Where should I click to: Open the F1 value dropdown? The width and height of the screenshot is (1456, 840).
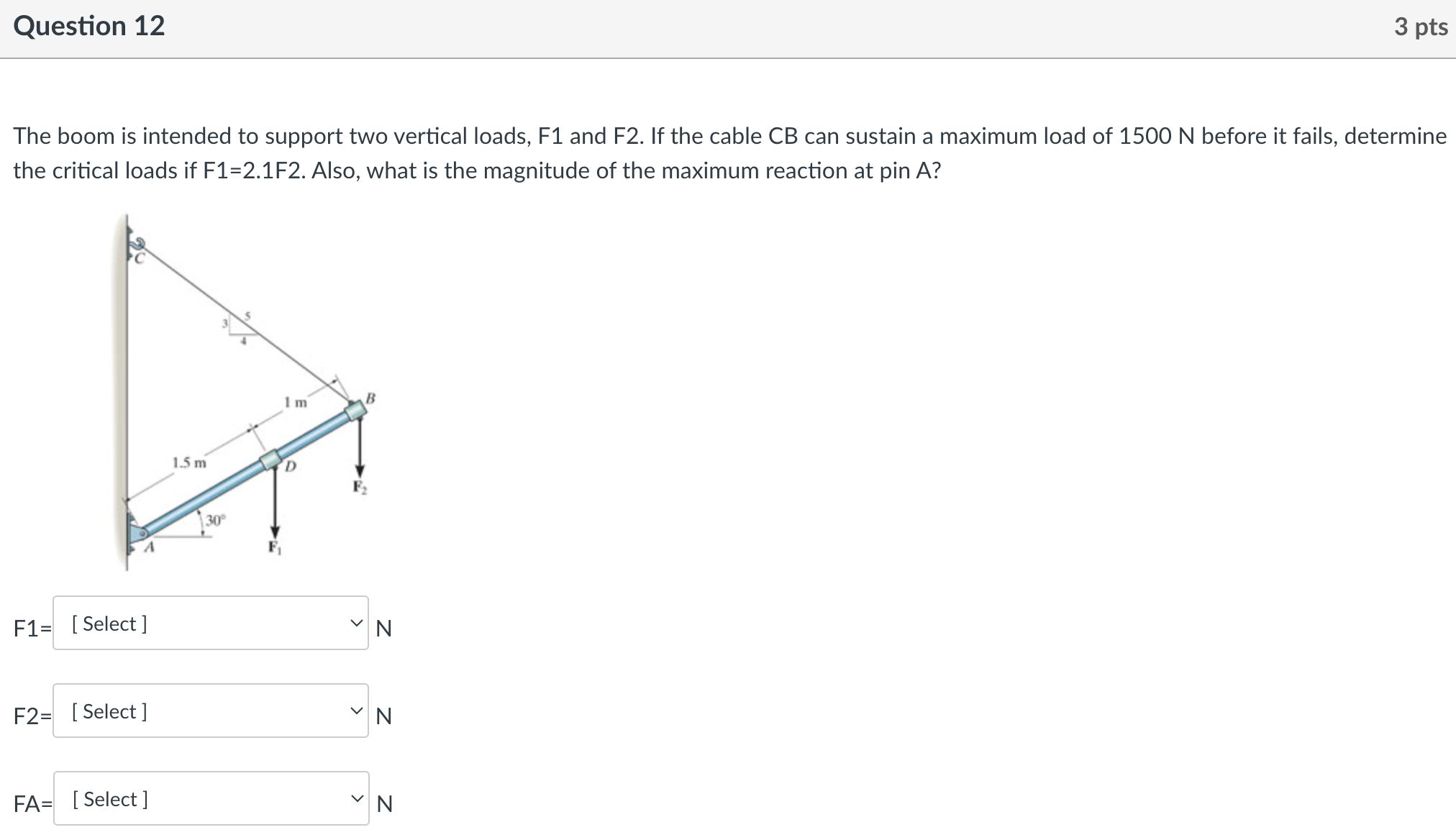(x=210, y=624)
